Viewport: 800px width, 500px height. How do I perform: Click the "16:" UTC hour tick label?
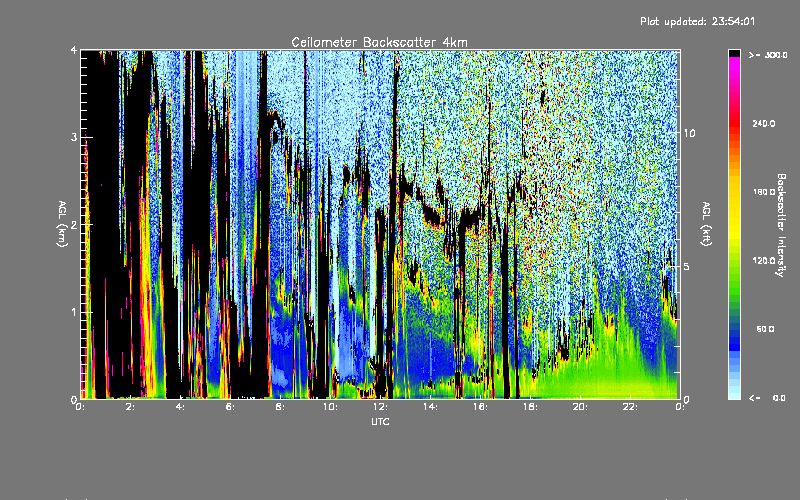click(x=480, y=407)
